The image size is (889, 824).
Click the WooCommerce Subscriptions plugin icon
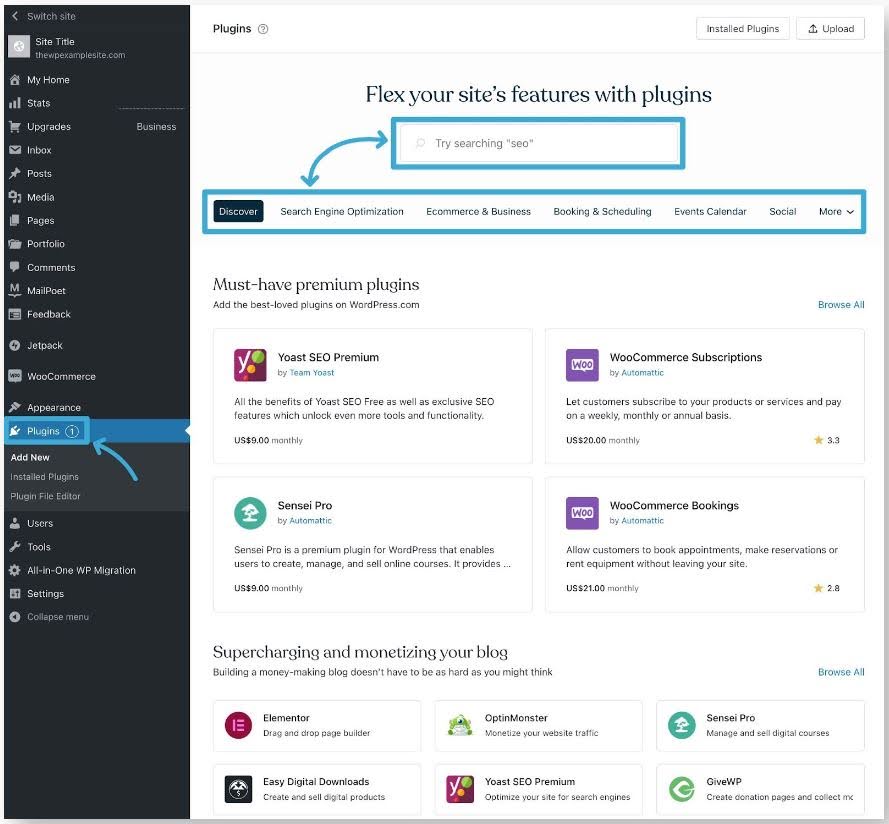click(x=582, y=365)
